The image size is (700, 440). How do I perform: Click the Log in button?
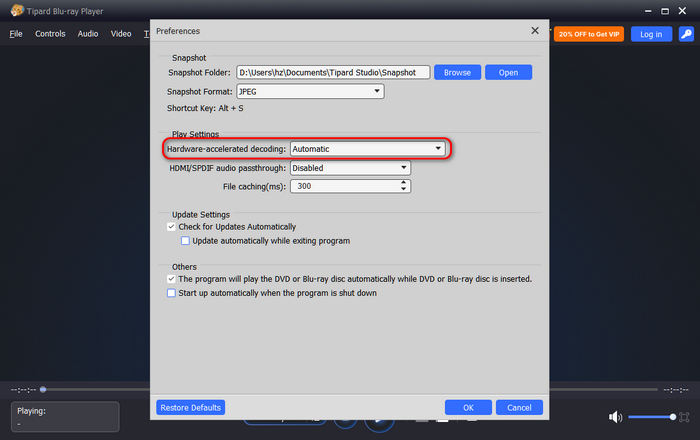(651, 34)
